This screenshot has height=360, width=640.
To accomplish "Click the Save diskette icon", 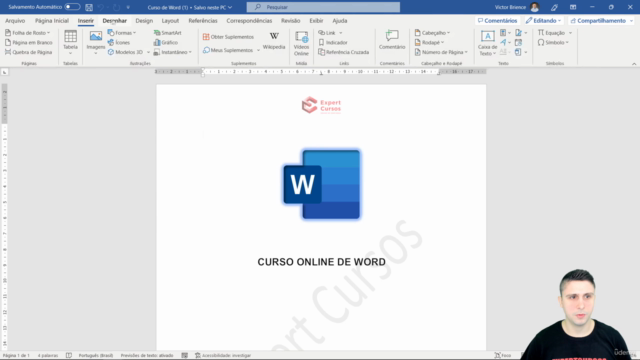I will click(x=89, y=7).
